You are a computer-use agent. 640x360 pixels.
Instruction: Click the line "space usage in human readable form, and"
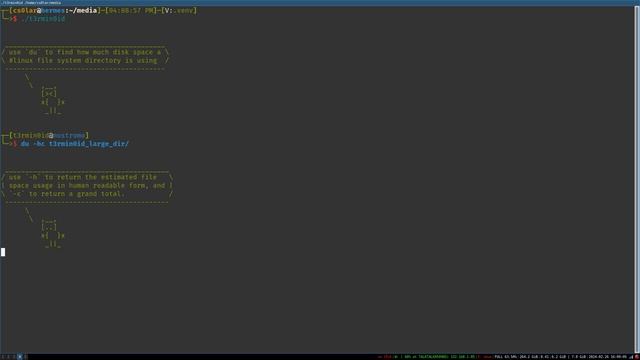click(x=87, y=186)
